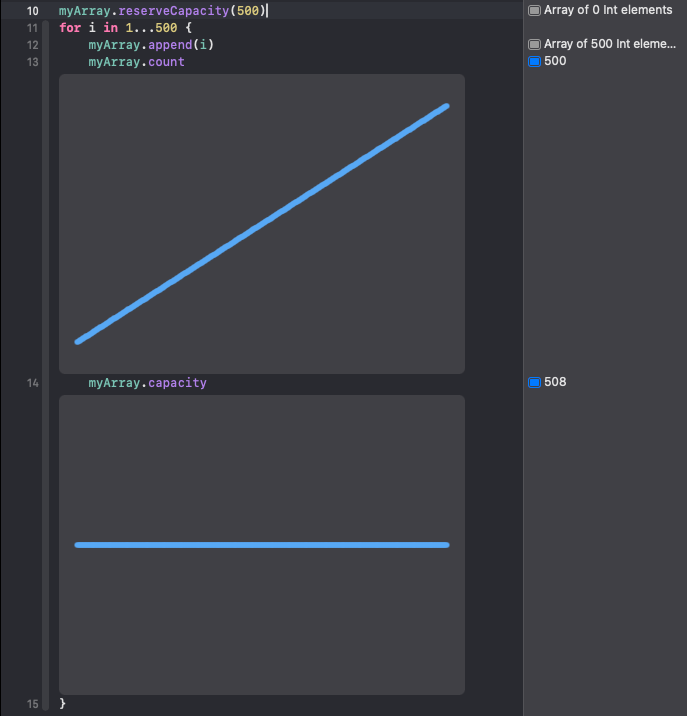Click the 'Array of 500 Int eleme...' result text

pyautogui.click(x=610, y=44)
